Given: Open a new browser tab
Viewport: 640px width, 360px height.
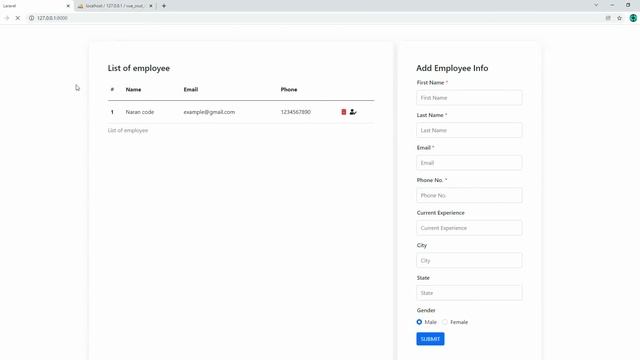Looking at the screenshot, I should click(x=164, y=6).
